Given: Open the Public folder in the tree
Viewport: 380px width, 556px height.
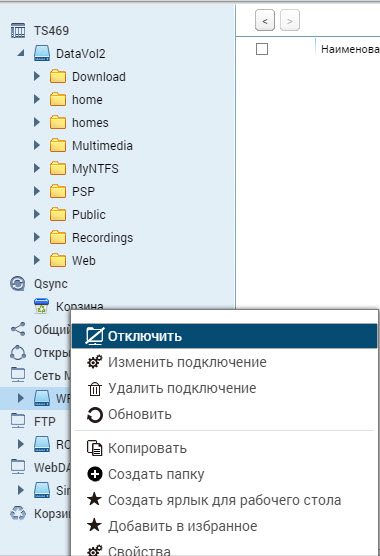Looking at the screenshot, I should coord(89,214).
